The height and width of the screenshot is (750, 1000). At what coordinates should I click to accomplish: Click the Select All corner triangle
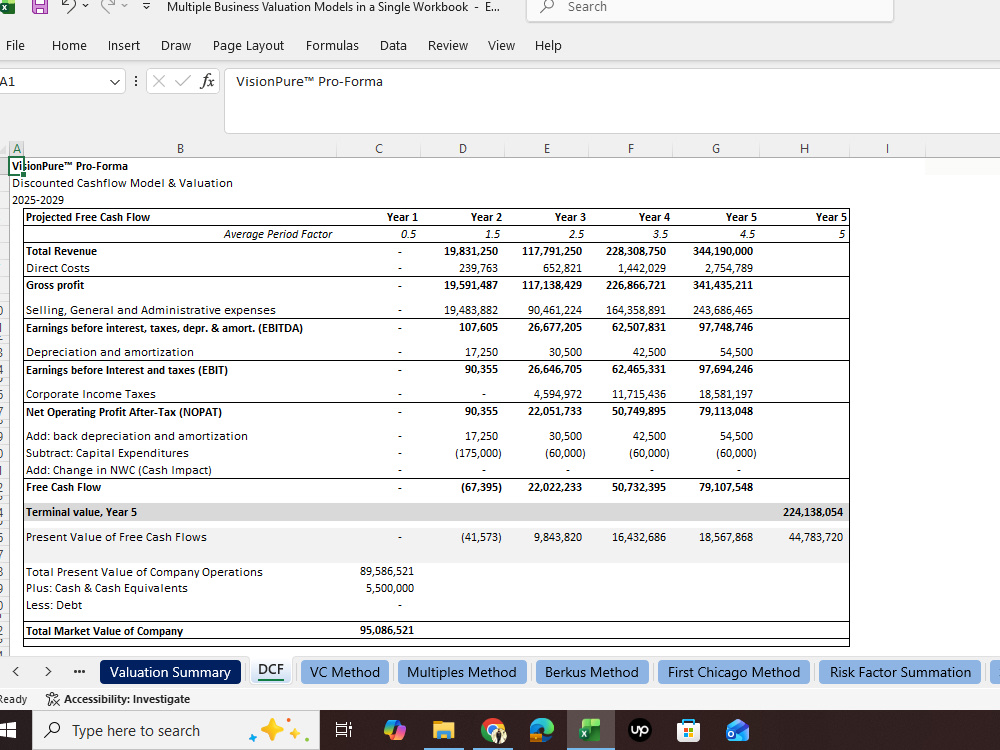tap(4, 149)
